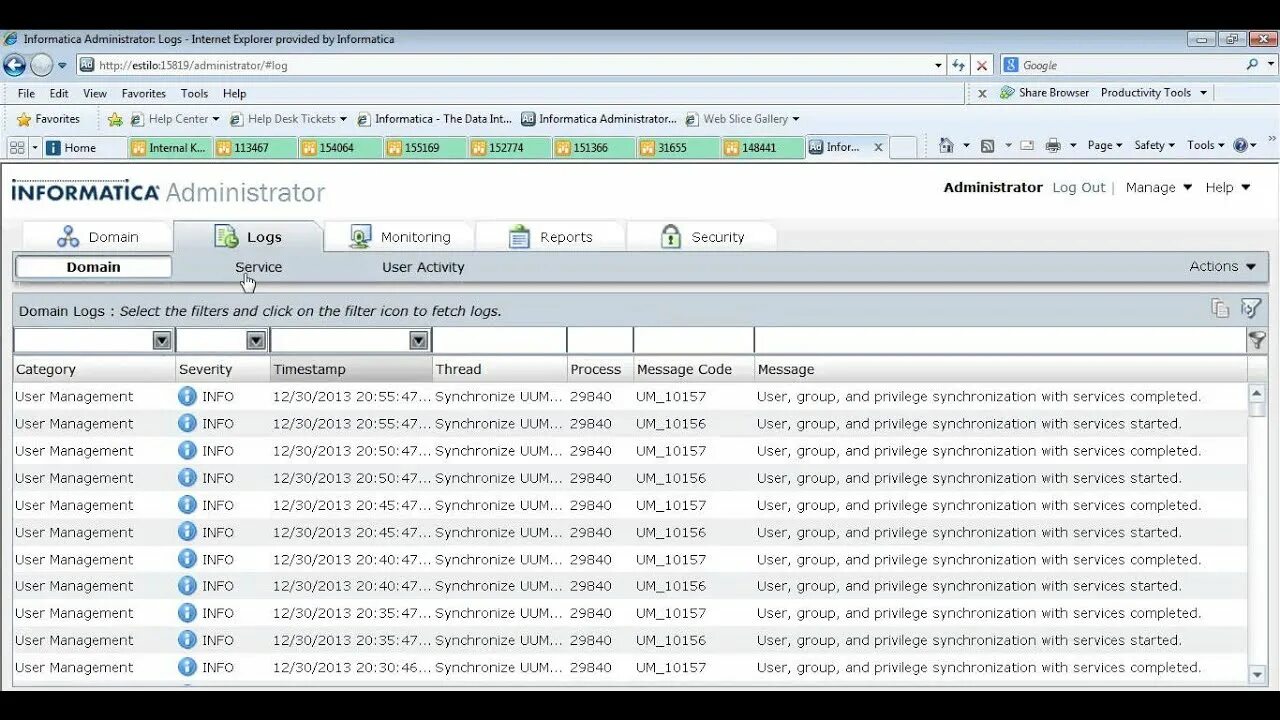Click INFO icon in the first UM_10157 row
This screenshot has height=720, width=1280.
187,396
